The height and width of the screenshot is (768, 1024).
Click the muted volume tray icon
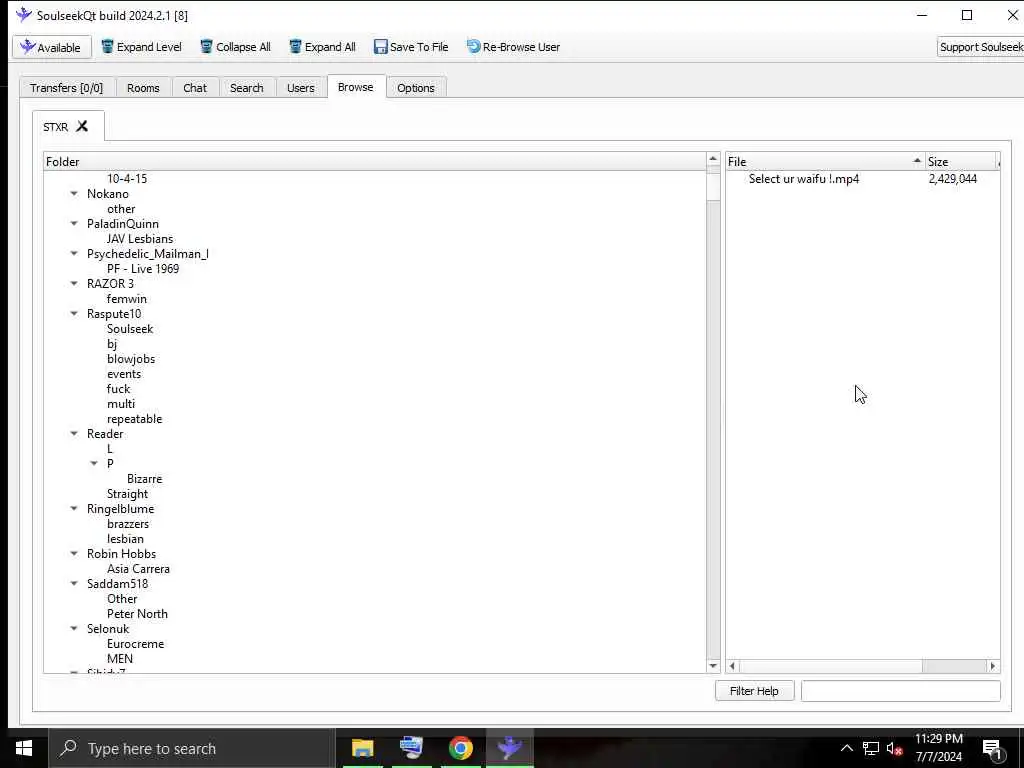click(x=894, y=748)
